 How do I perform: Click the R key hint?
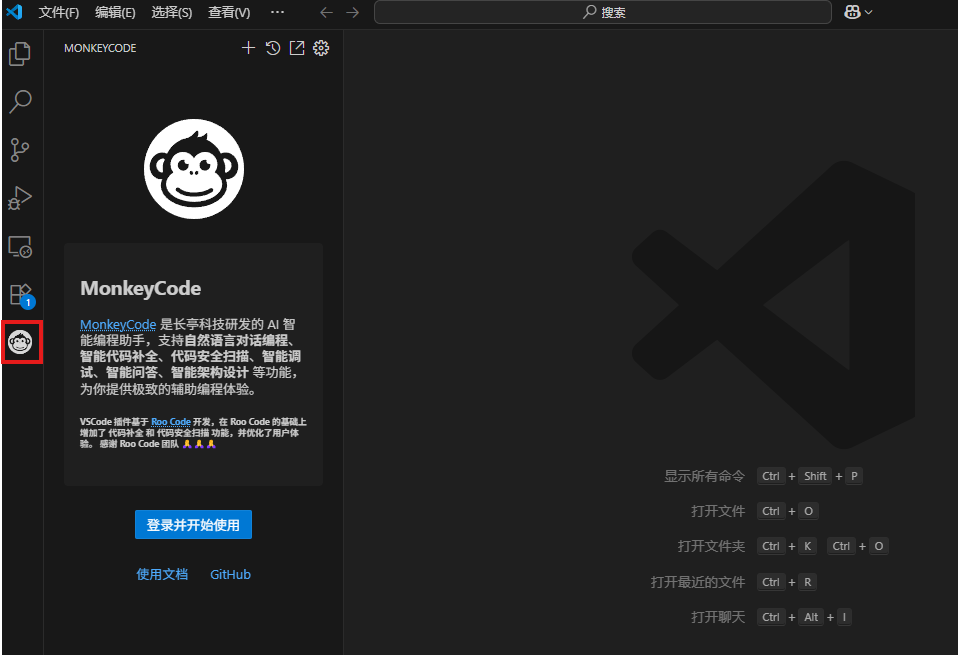pyautogui.click(x=808, y=582)
